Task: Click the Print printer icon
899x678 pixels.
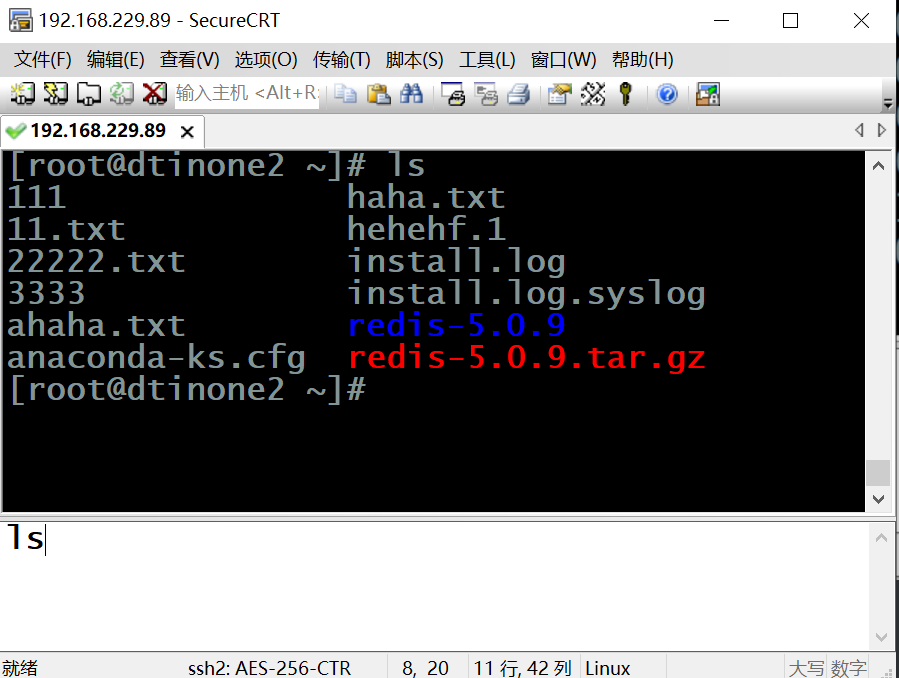Action: point(518,94)
